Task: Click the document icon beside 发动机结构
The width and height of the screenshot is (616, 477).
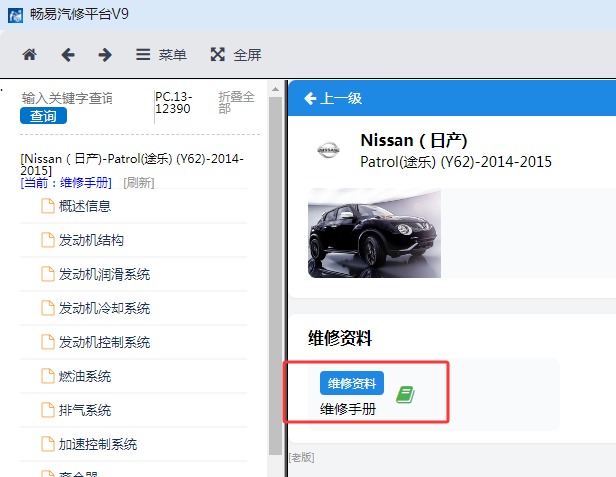Action: click(48, 240)
